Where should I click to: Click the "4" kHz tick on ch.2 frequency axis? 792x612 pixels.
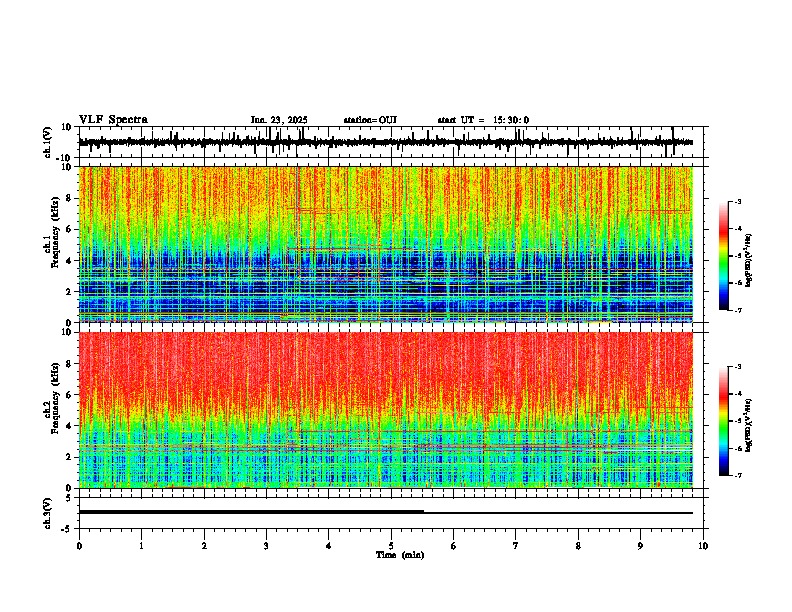pyautogui.click(x=69, y=426)
